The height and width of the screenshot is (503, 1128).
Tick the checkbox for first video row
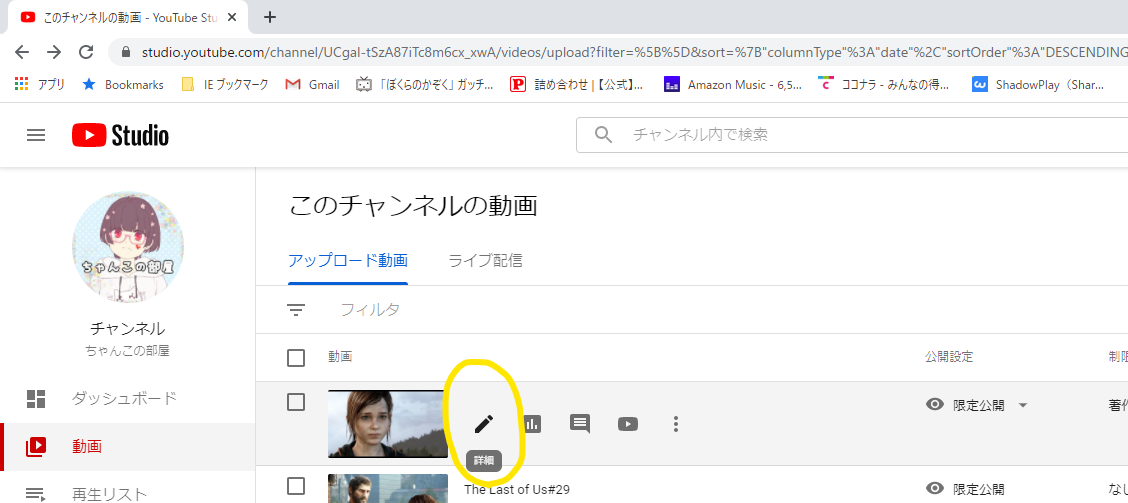click(x=296, y=402)
